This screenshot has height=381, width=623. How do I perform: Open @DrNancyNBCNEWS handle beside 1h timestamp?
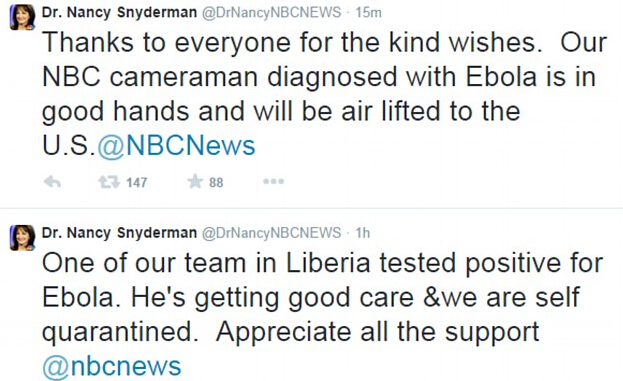click(271, 233)
